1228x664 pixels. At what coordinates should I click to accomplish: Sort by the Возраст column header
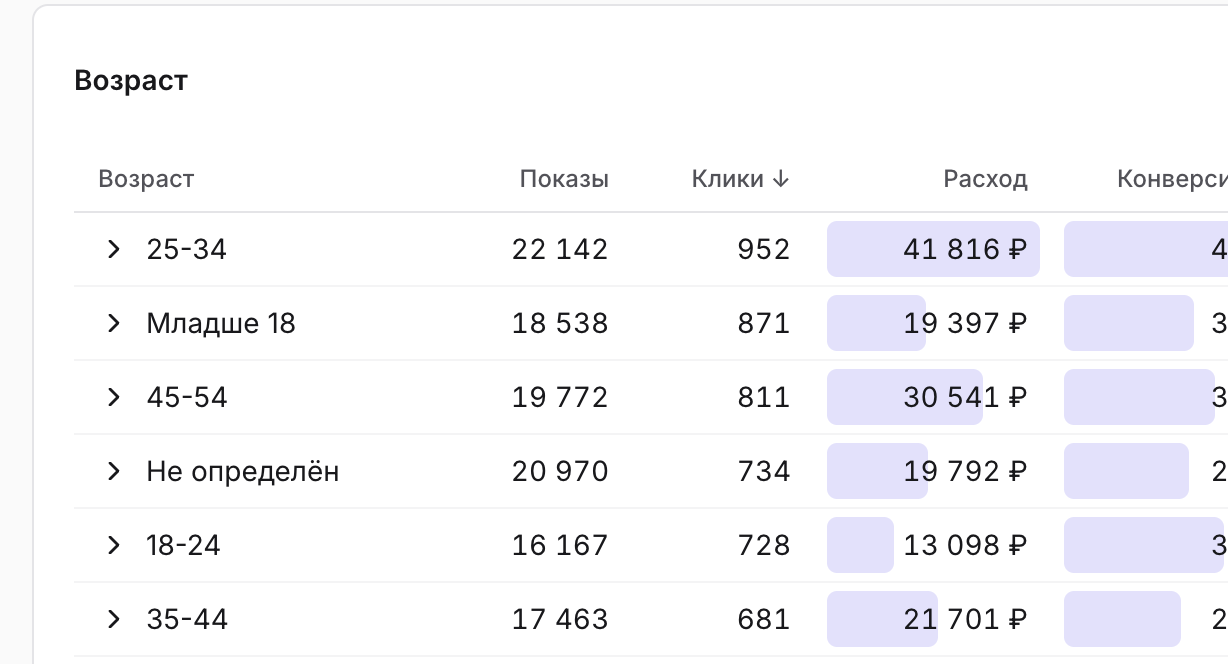click(x=146, y=179)
